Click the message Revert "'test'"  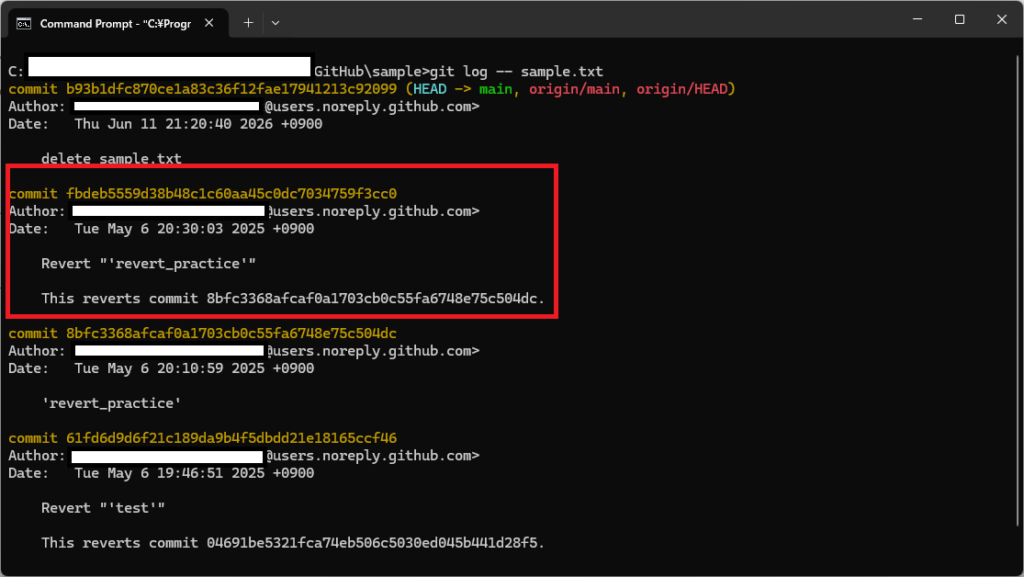click(x=103, y=508)
